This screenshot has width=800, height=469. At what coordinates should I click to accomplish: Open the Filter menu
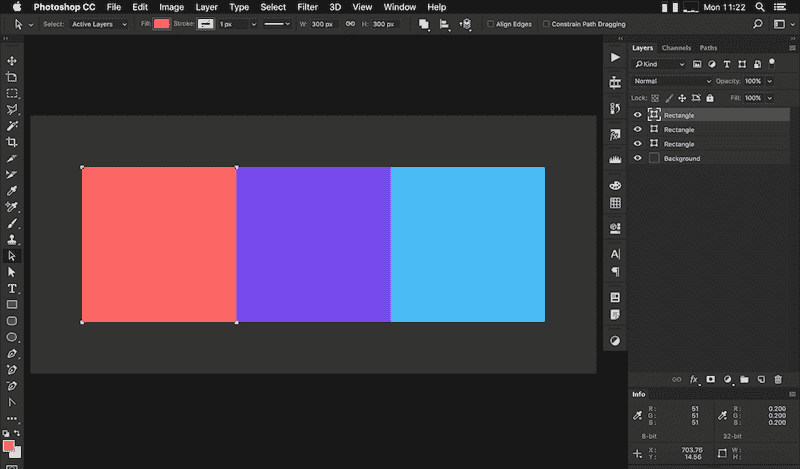[x=308, y=7]
